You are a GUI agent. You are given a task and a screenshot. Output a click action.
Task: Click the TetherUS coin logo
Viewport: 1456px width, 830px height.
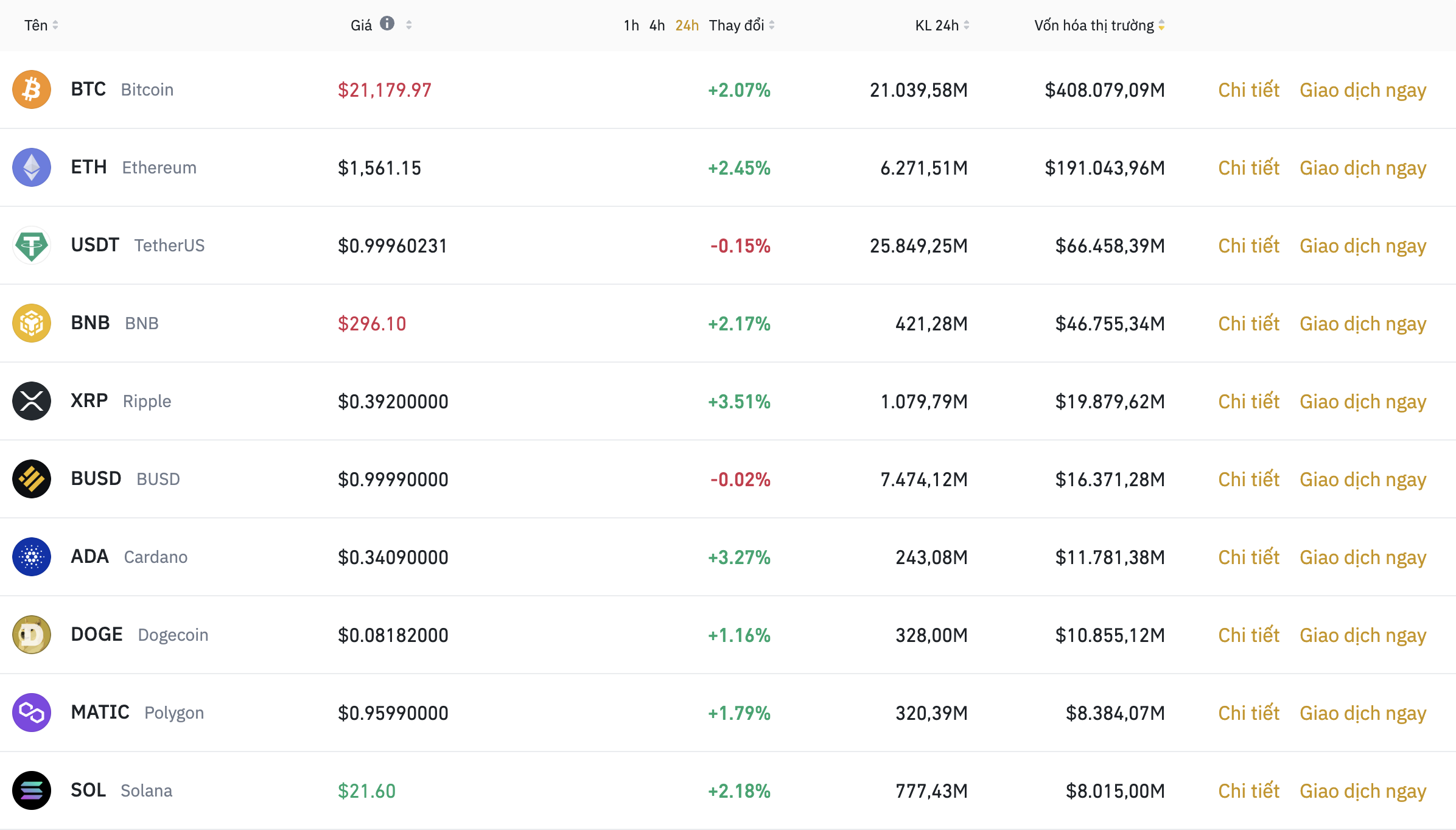click(32, 245)
